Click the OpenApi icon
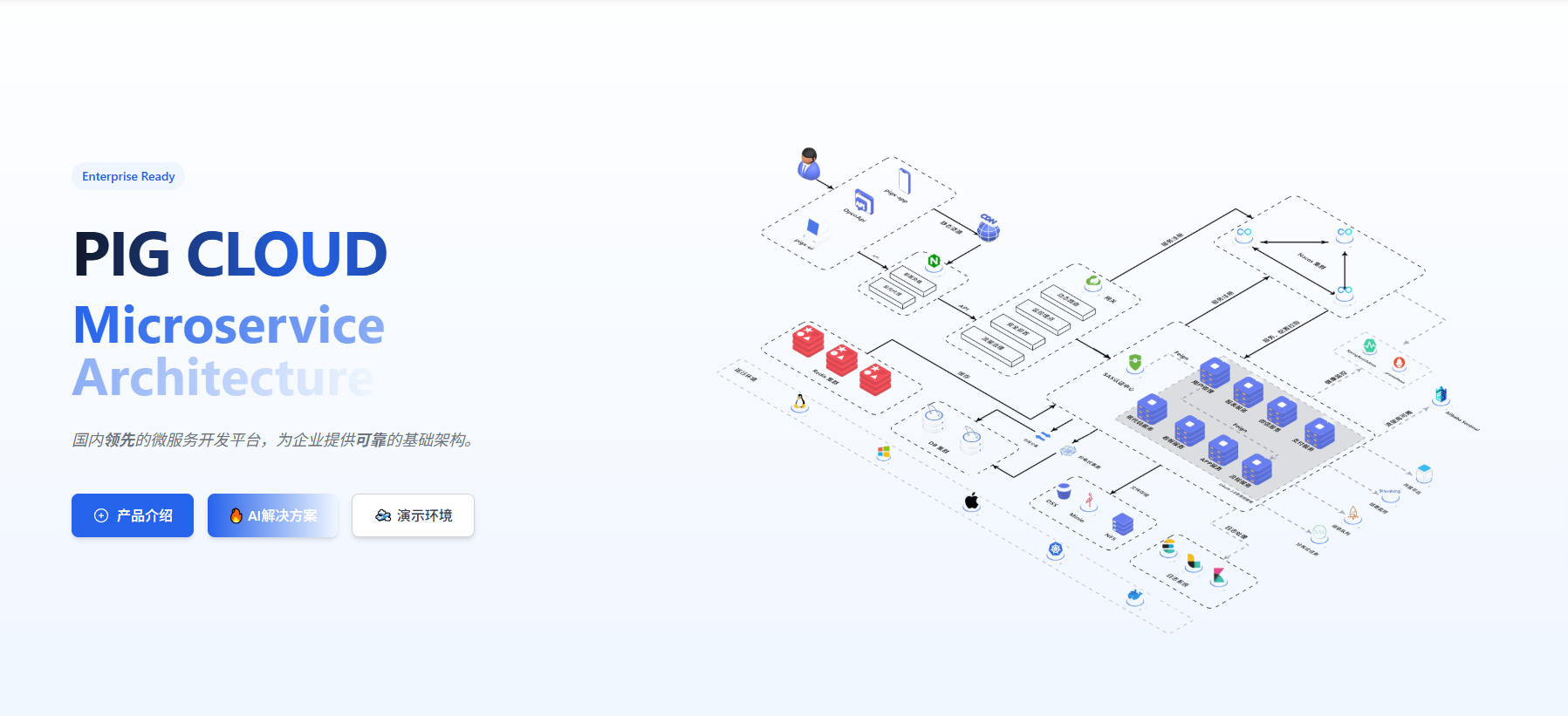 864,201
